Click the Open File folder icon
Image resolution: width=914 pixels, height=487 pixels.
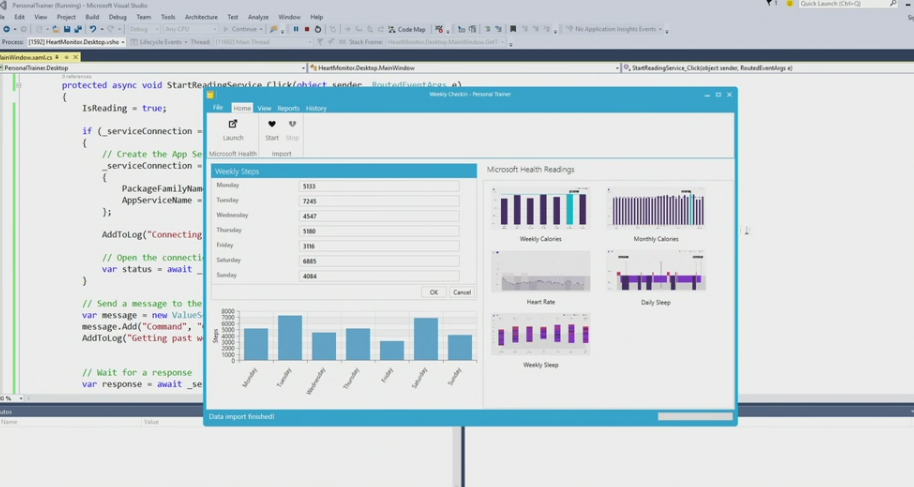click(55, 29)
